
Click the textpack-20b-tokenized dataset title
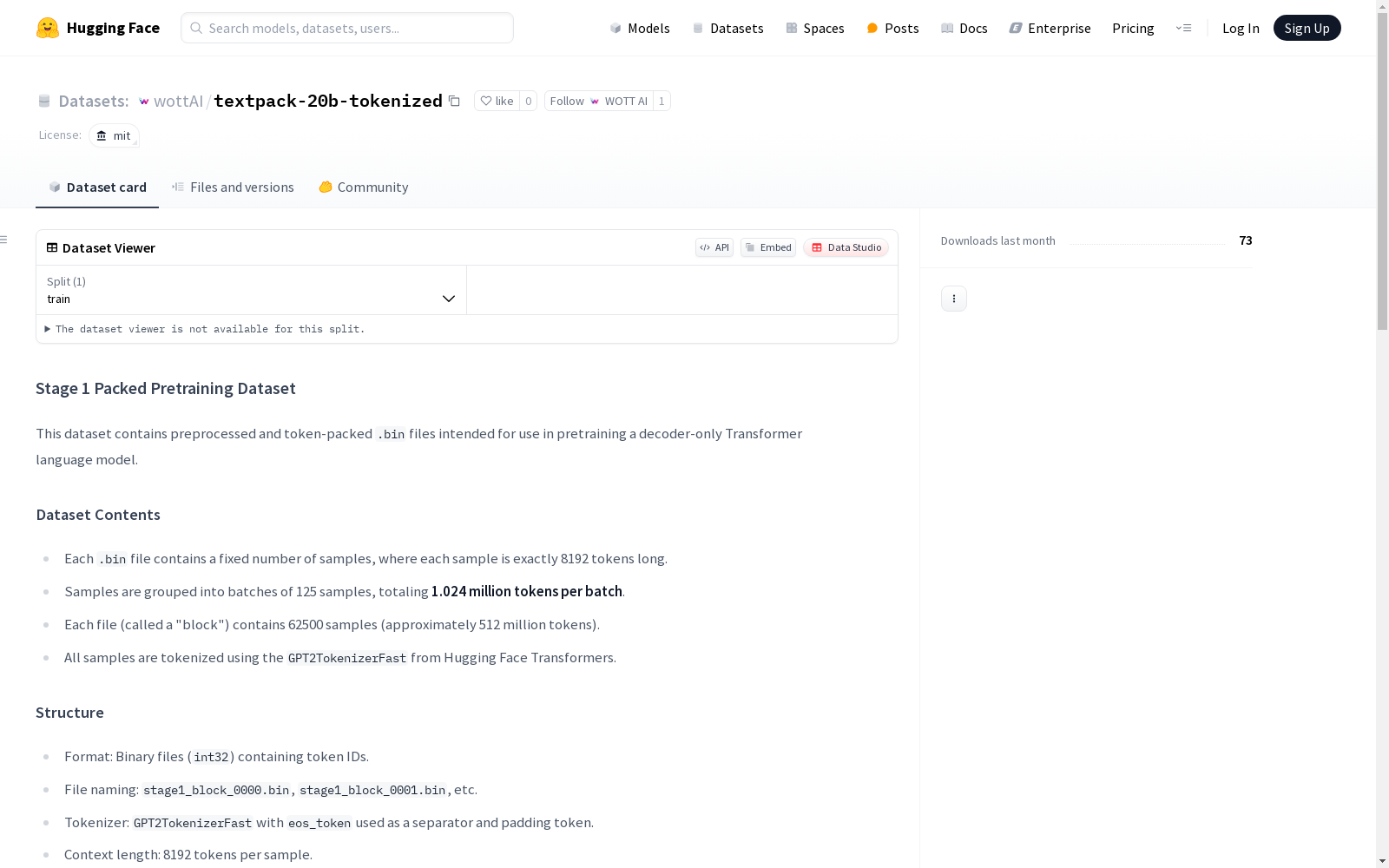[328, 101]
